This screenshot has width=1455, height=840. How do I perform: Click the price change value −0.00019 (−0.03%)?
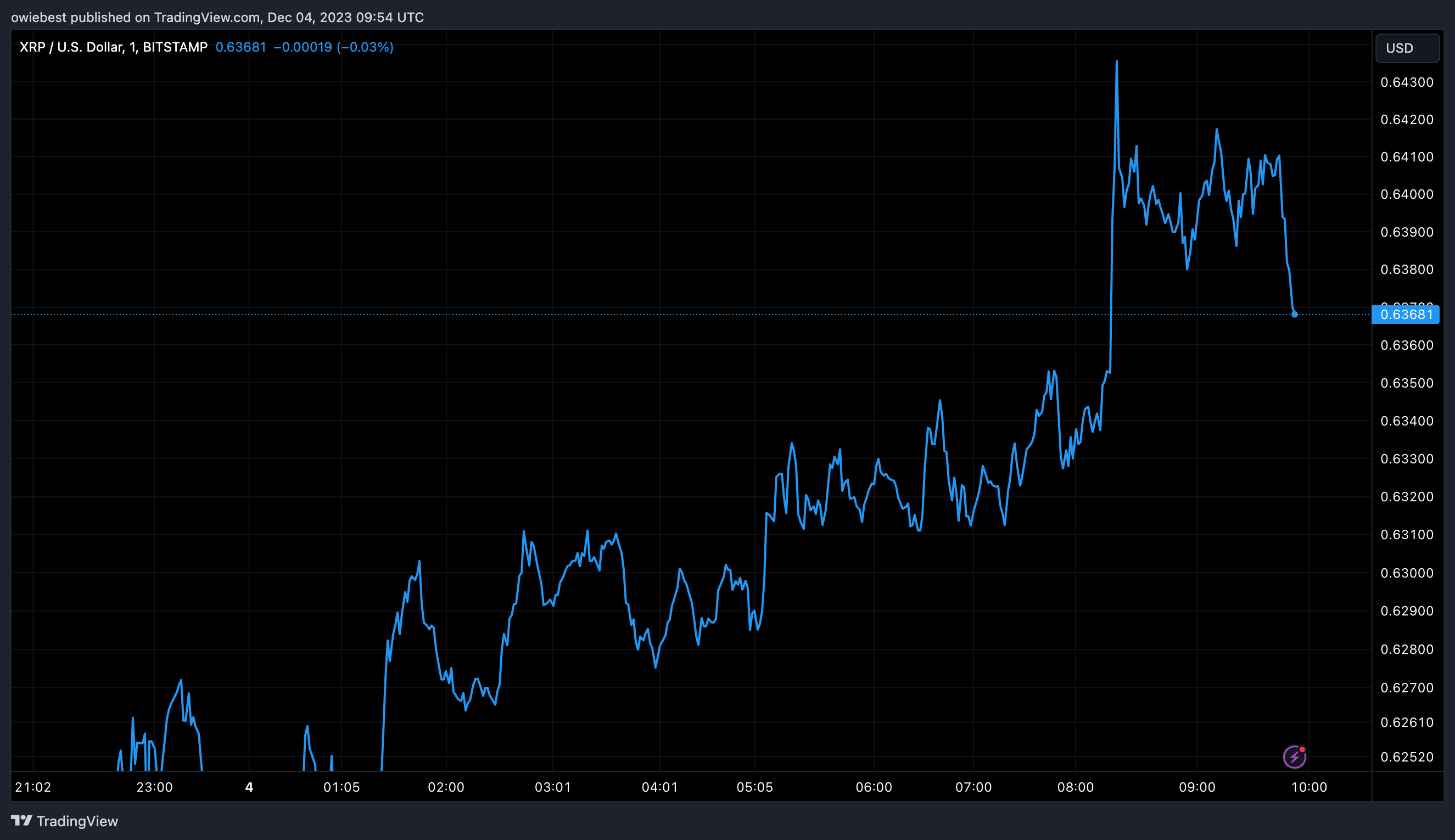point(333,47)
